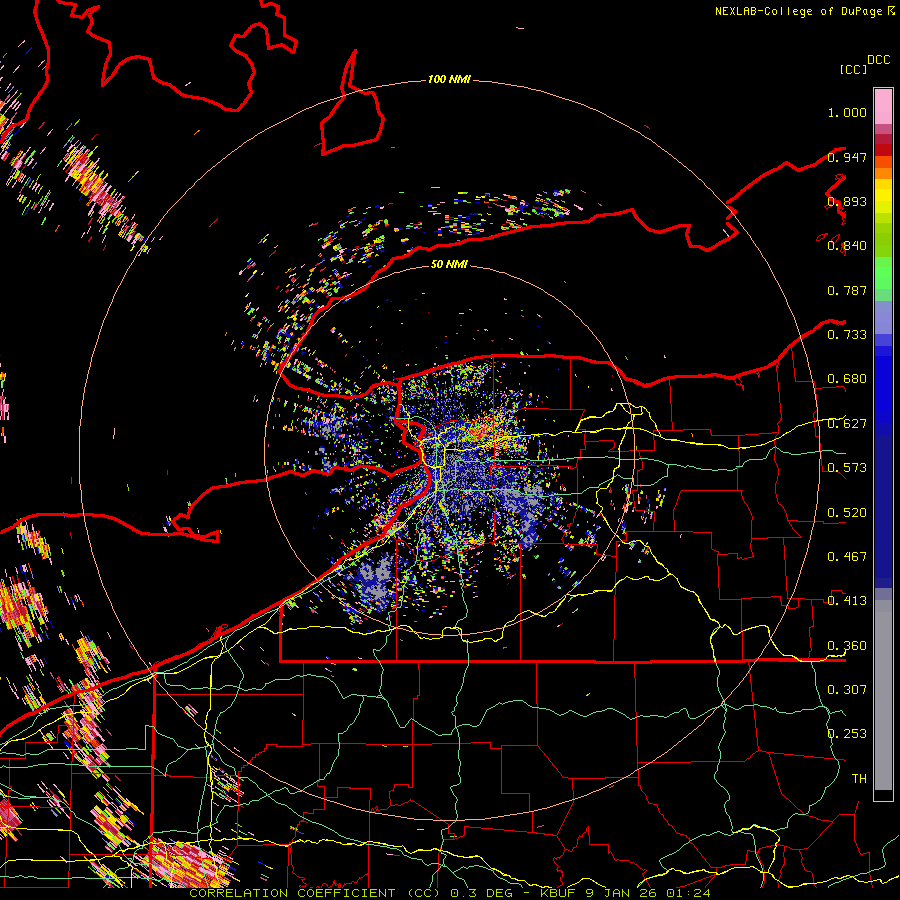900x900 pixels.
Task: Click the 01:24 timestamp text
Action: click(x=688, y=893)
